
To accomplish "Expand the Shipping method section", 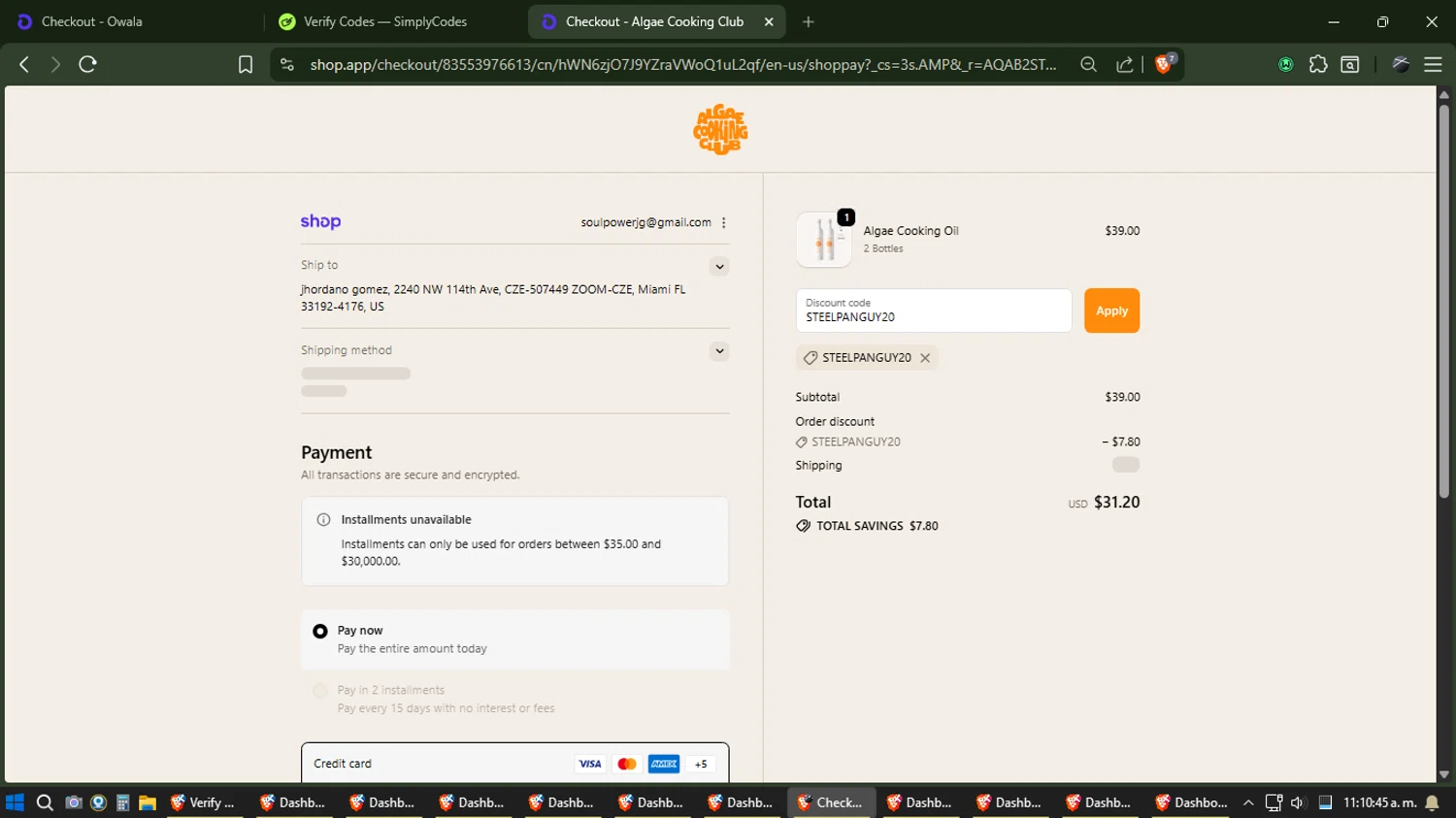I will [x=719, y=351].
